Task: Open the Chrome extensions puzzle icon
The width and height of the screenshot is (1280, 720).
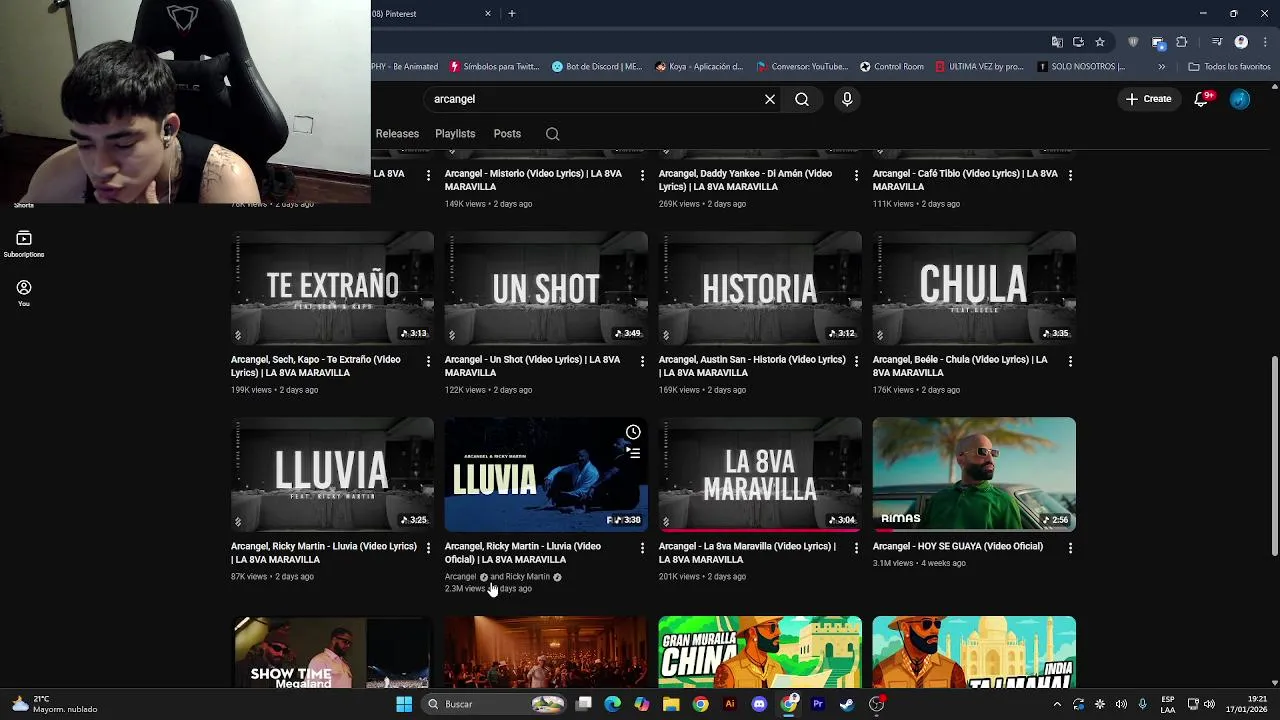Action: pyautogui.click(x=1182, y=42)
